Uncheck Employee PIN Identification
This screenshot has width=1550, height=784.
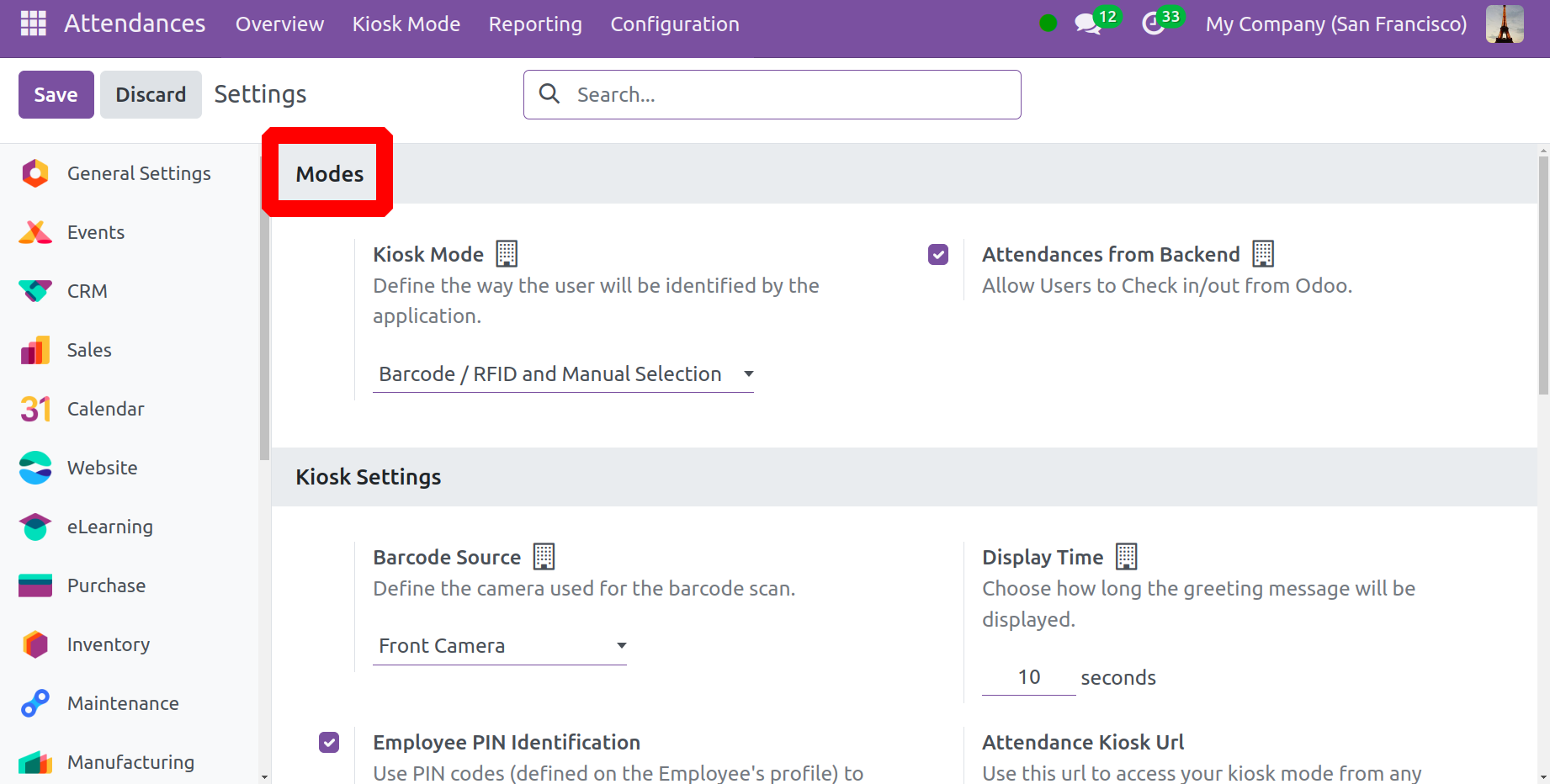pyautogui.click(x=329, y=742)
